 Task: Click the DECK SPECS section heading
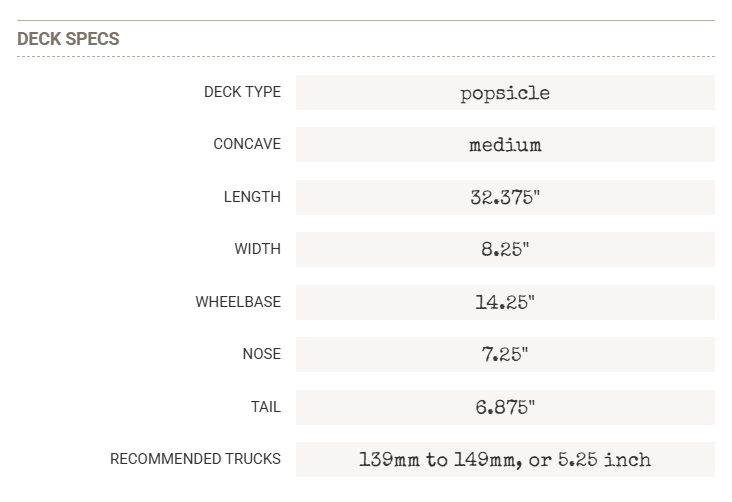68,39
